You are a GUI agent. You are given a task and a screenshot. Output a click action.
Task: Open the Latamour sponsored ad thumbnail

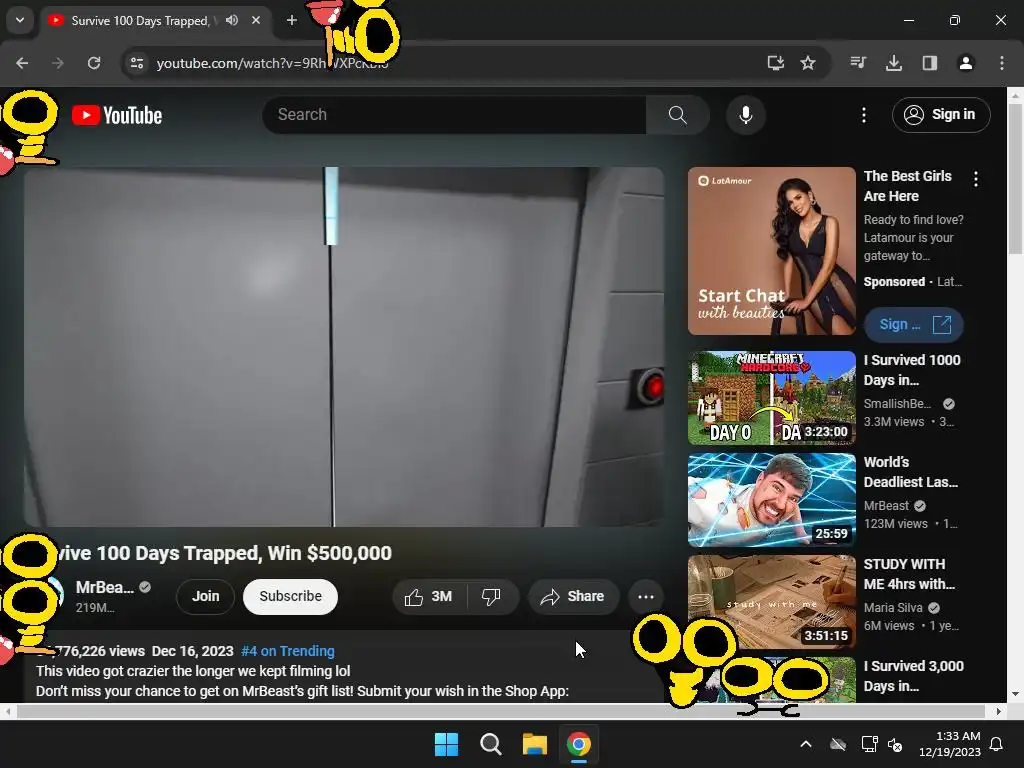[x=771, y=251]
